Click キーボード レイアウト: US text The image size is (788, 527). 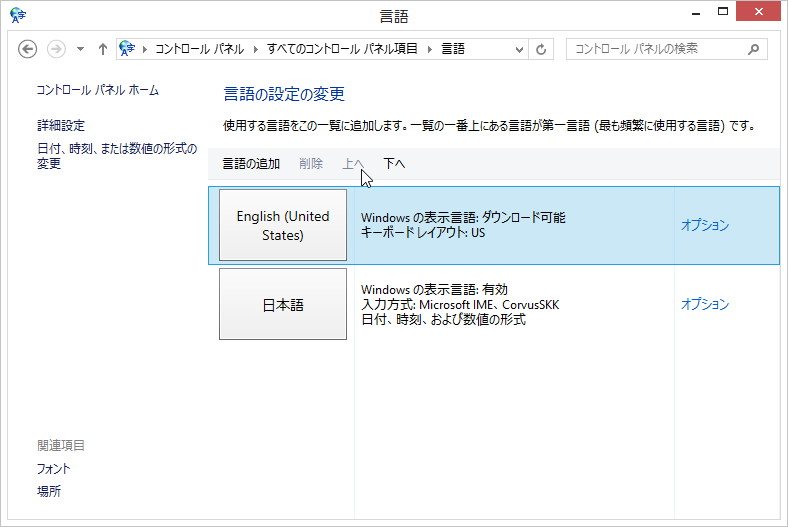click(423, 233)
